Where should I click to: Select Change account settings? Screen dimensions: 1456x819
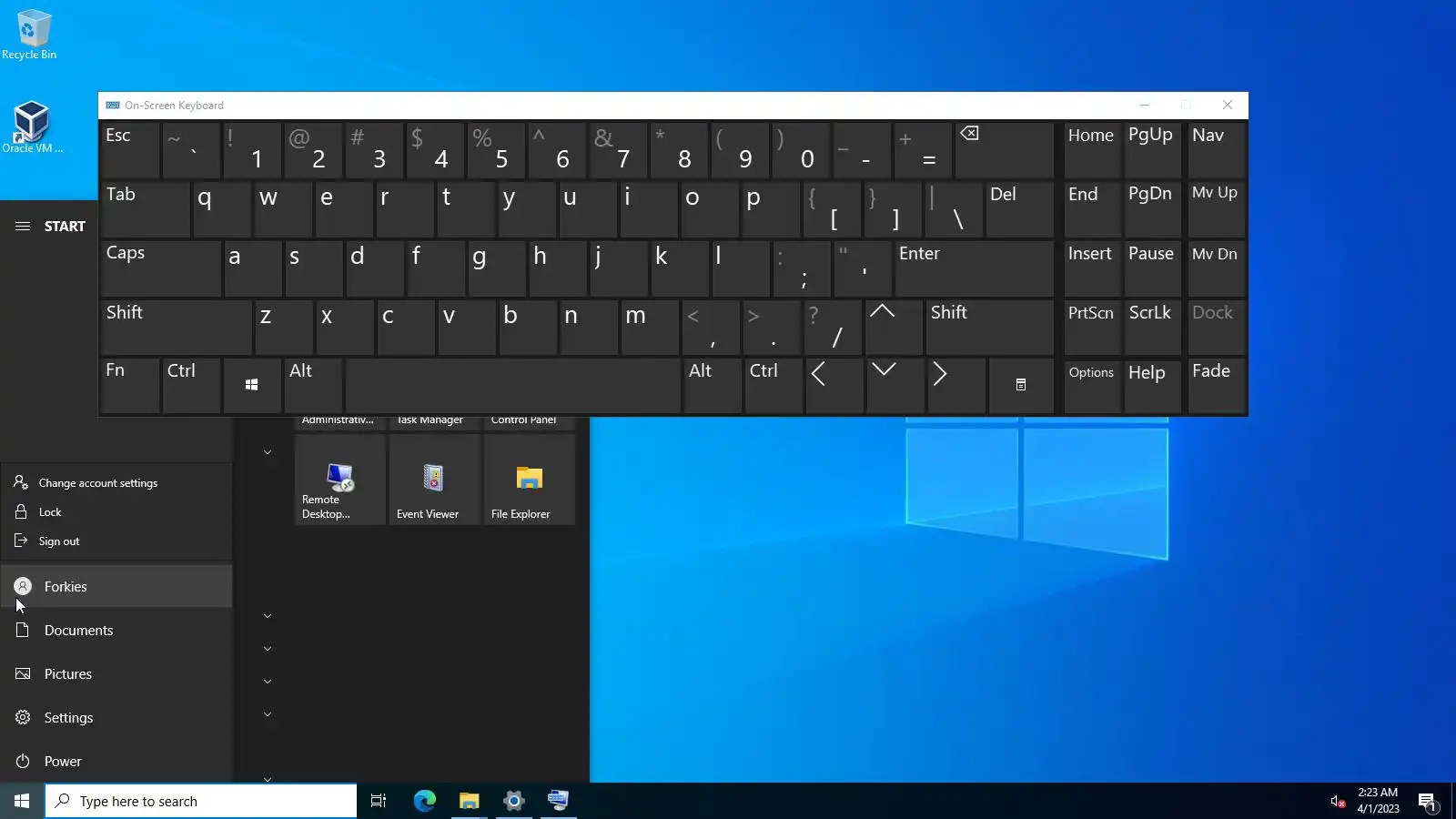tap(116, 483)
